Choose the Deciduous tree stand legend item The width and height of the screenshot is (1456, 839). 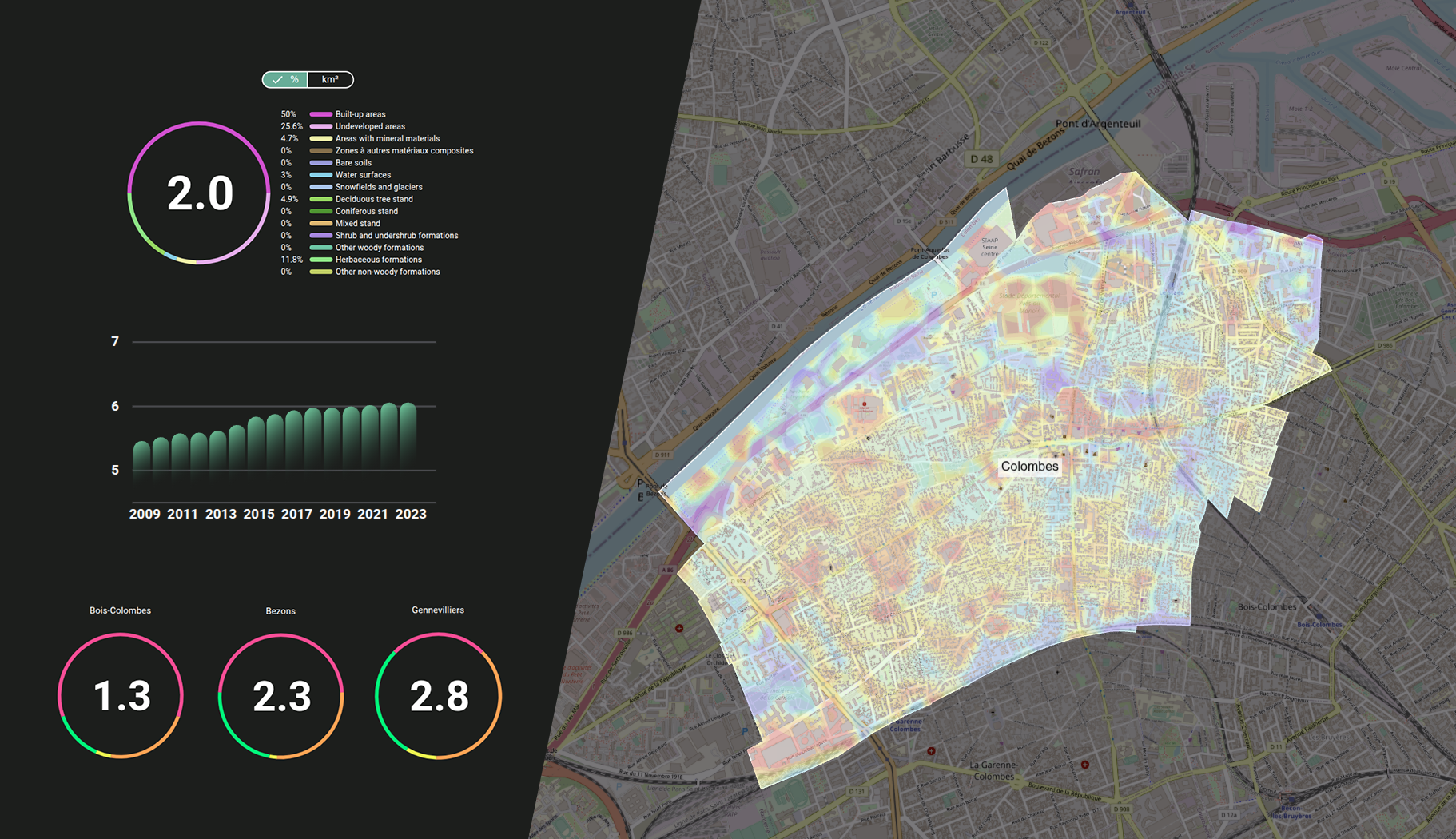[374, 200]
